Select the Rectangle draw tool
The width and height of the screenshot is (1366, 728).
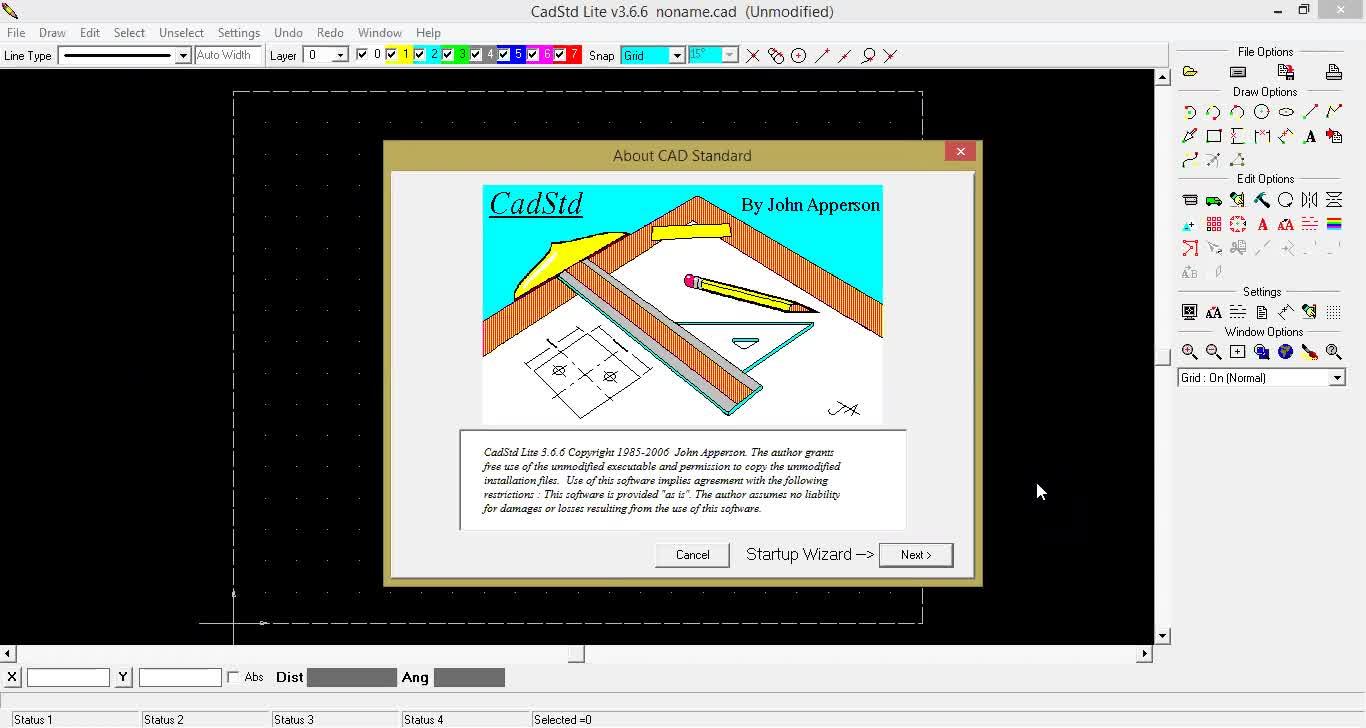tap(1214, 136)
